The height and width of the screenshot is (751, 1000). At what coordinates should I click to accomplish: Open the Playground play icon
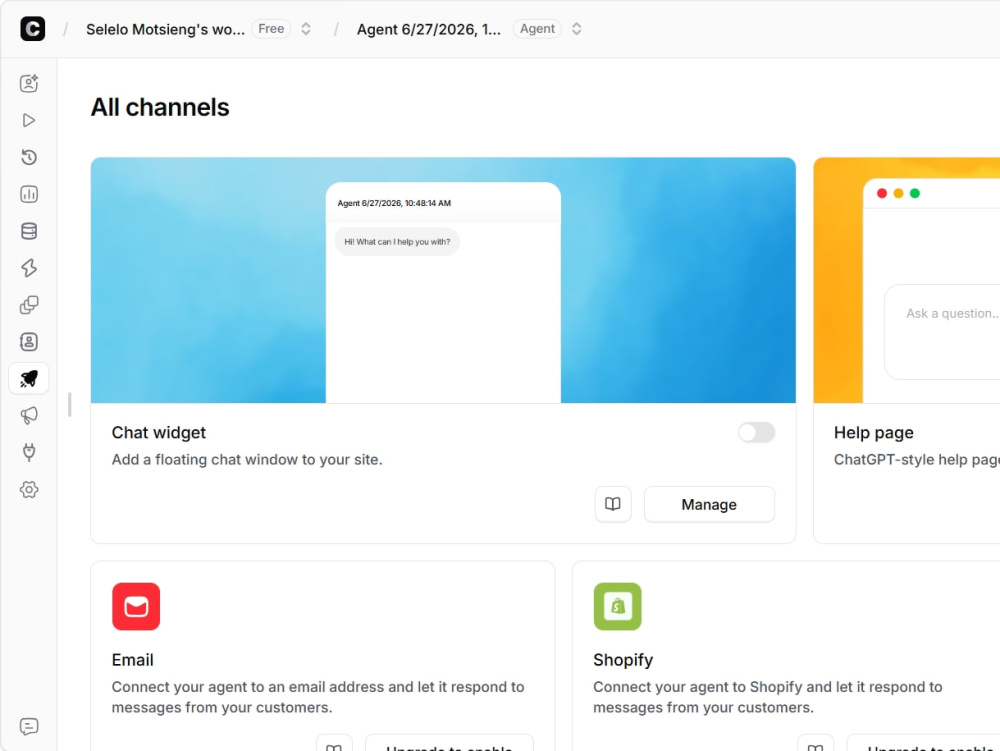[29, 120]
